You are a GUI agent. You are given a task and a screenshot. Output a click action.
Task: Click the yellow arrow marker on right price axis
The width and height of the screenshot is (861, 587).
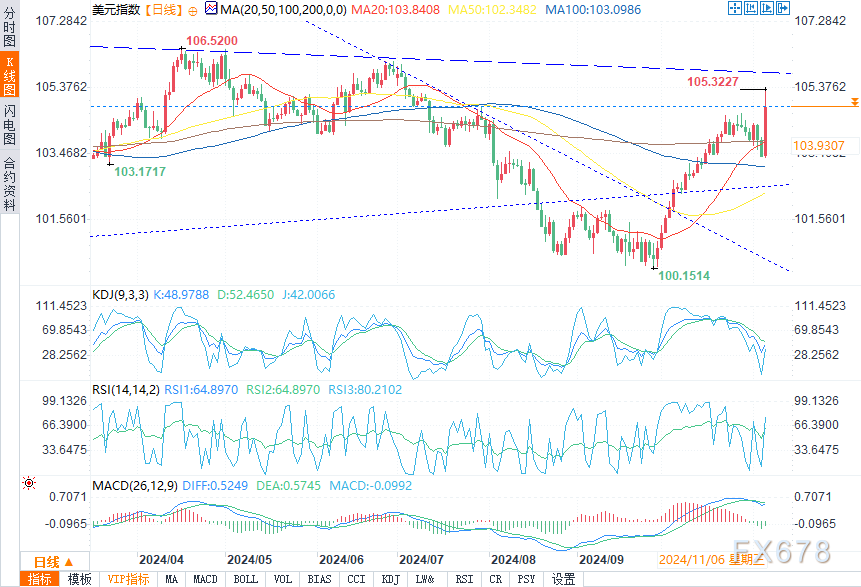[x=854, y=102]
